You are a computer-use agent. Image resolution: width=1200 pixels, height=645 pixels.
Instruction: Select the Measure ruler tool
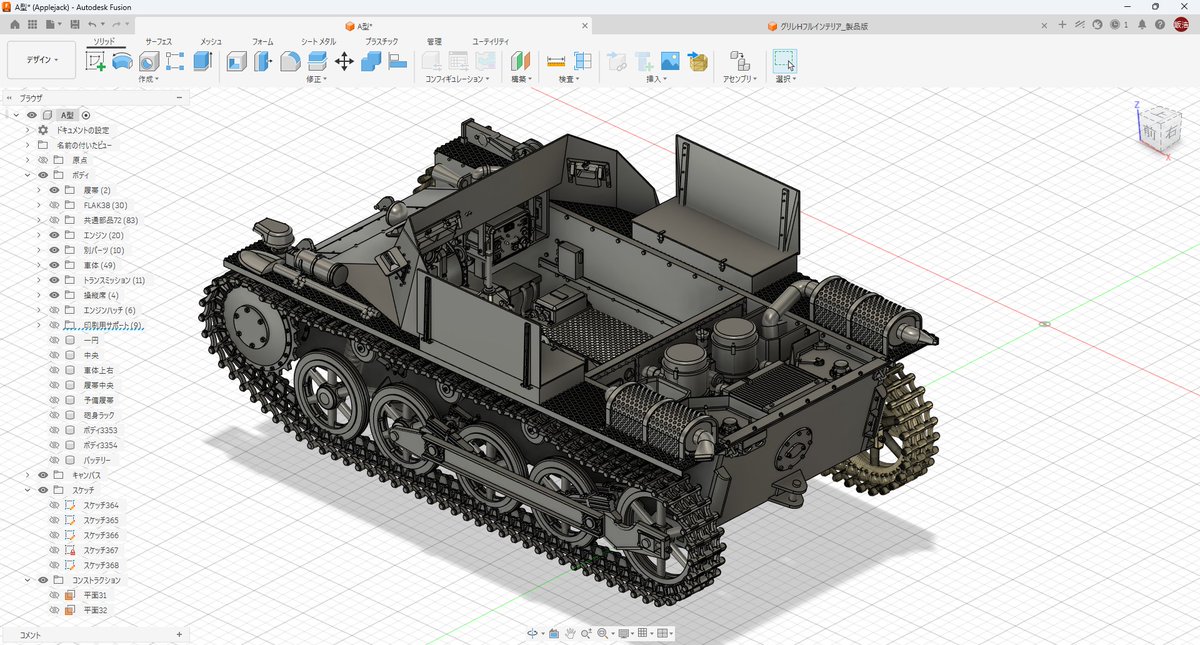556,61
